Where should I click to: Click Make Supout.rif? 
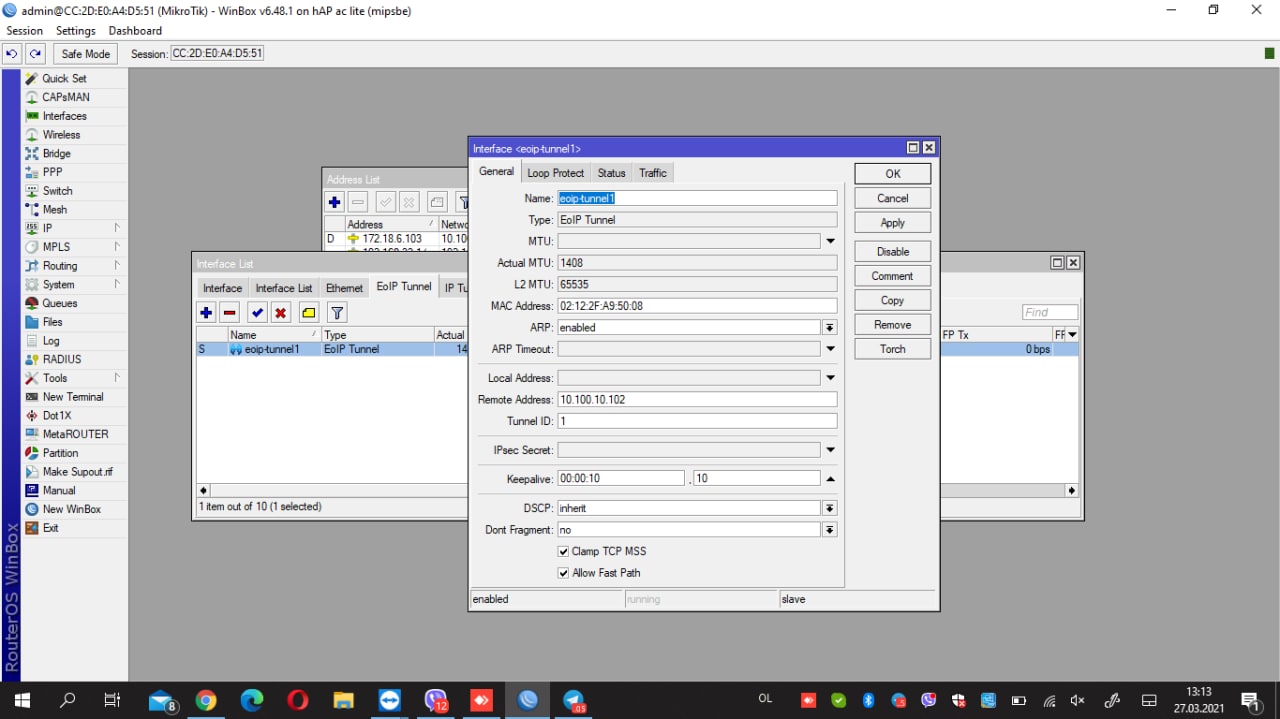pos(77,472)
